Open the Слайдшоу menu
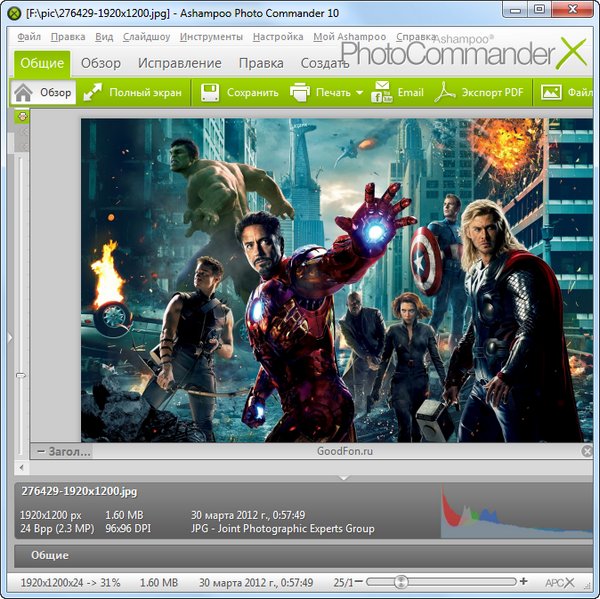This screenshot has width=600, height=599. point(147,37)
